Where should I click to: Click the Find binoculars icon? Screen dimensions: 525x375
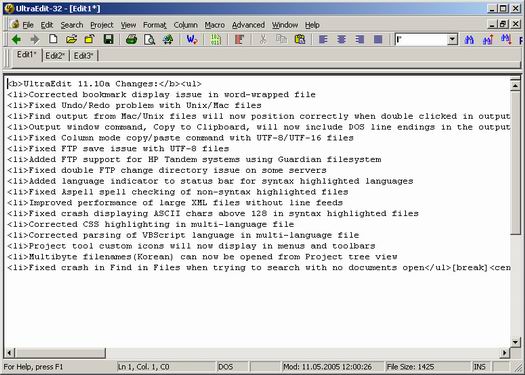click(469, 40)
